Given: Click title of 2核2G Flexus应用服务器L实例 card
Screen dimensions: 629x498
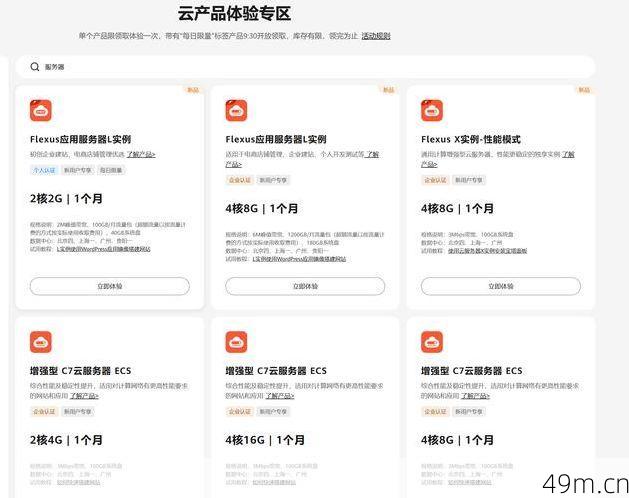Looking at the screenshot, I should pos(80,139).
